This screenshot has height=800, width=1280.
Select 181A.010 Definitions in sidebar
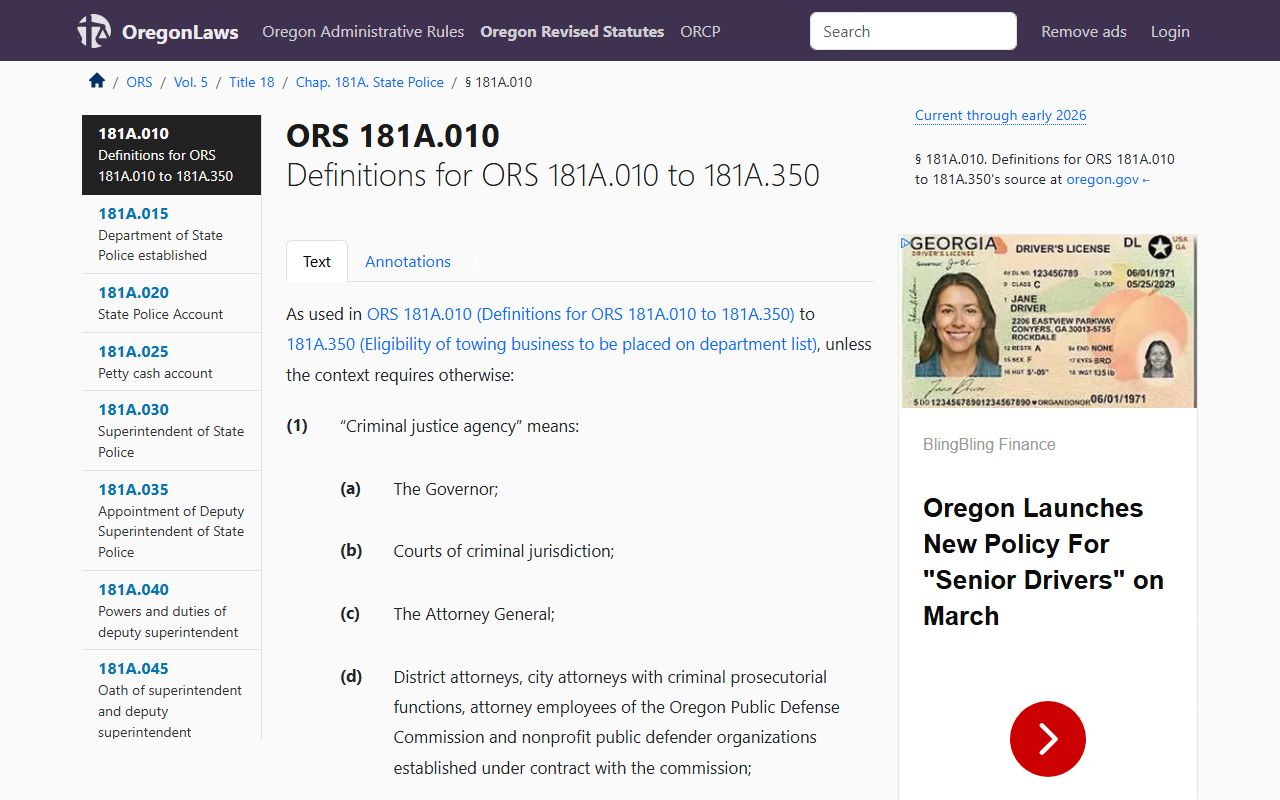coord(171,154)
